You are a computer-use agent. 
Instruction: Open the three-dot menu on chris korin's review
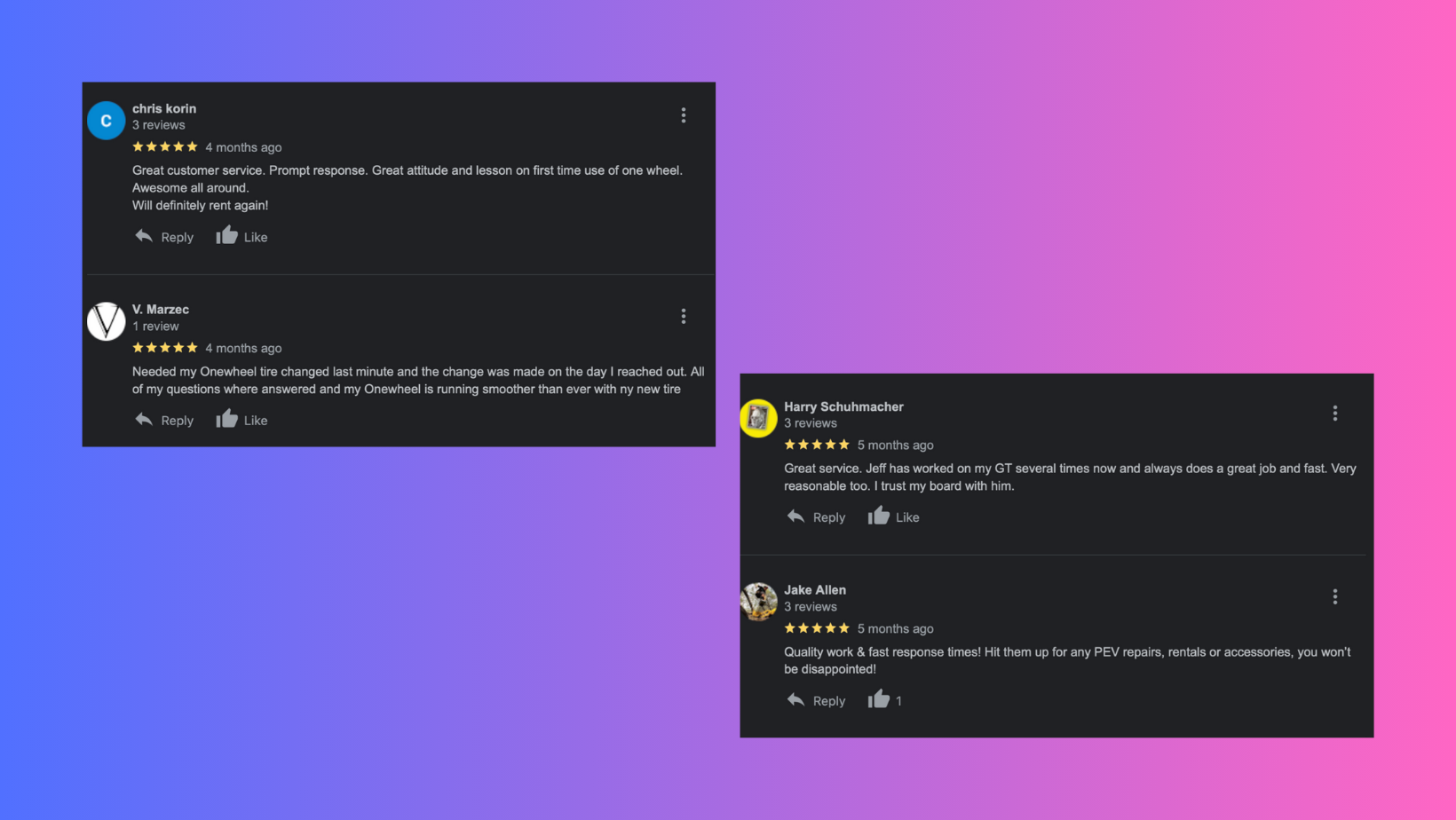683,115
